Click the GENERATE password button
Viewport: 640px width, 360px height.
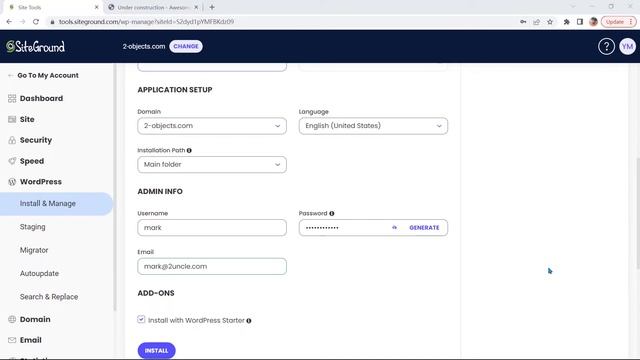424,228
